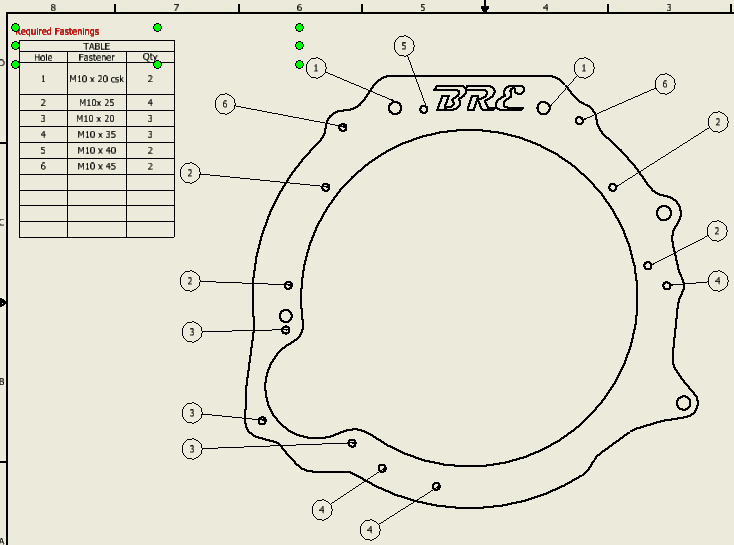
Task: Select balloon 1 on the upper right
Action: tap(584, 67)
